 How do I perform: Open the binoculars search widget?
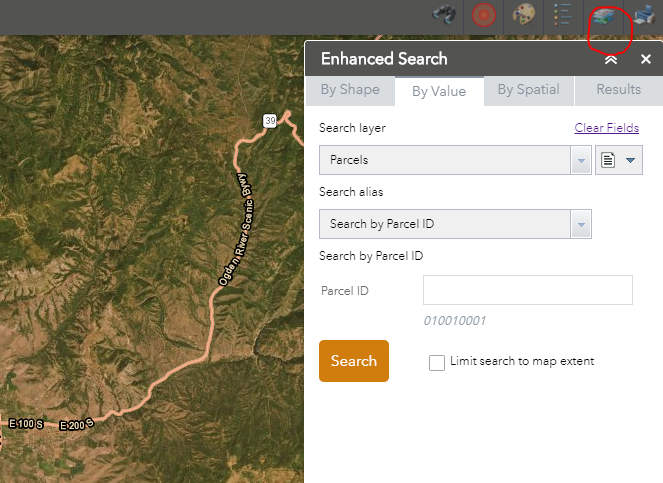point(444,16)
